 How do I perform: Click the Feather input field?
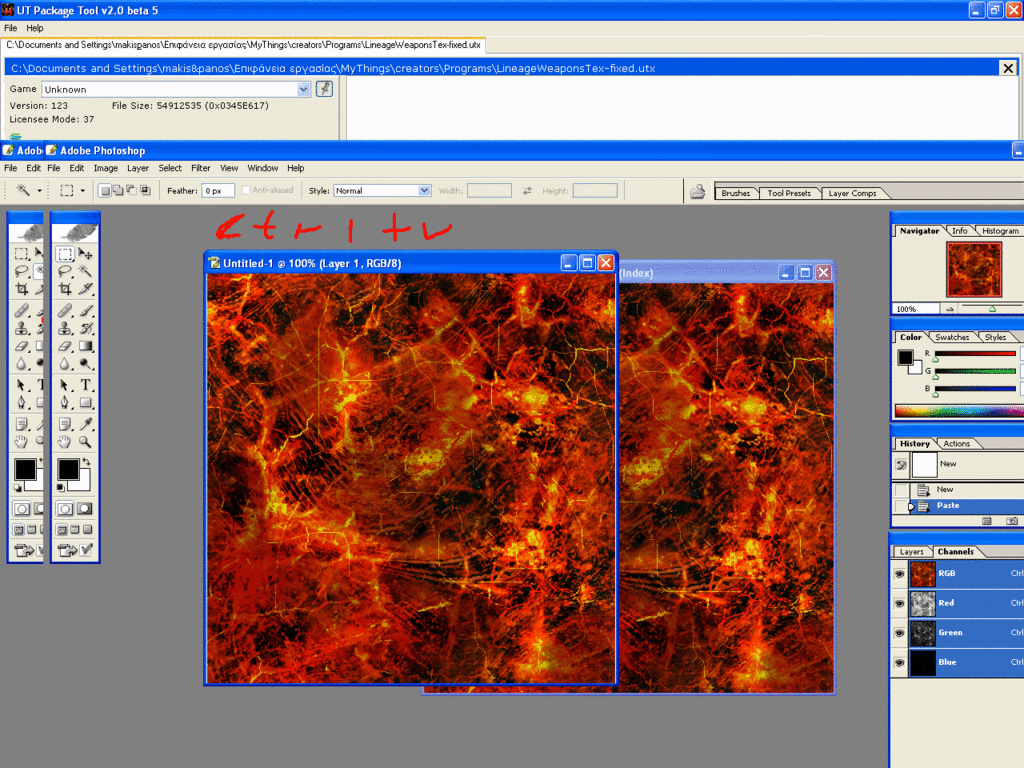[x=217, y=190]
